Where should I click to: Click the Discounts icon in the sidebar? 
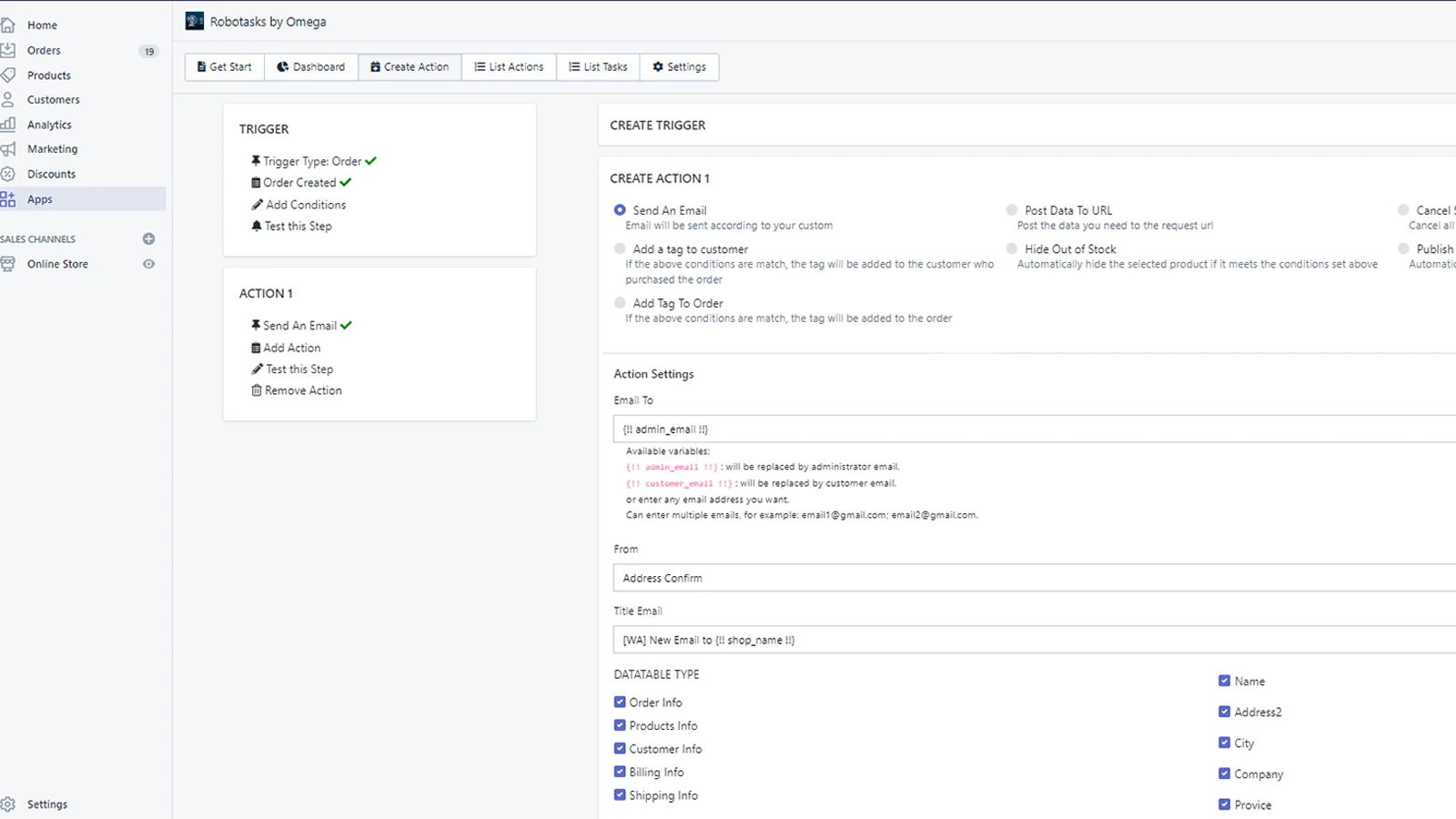tap(9, 173)
